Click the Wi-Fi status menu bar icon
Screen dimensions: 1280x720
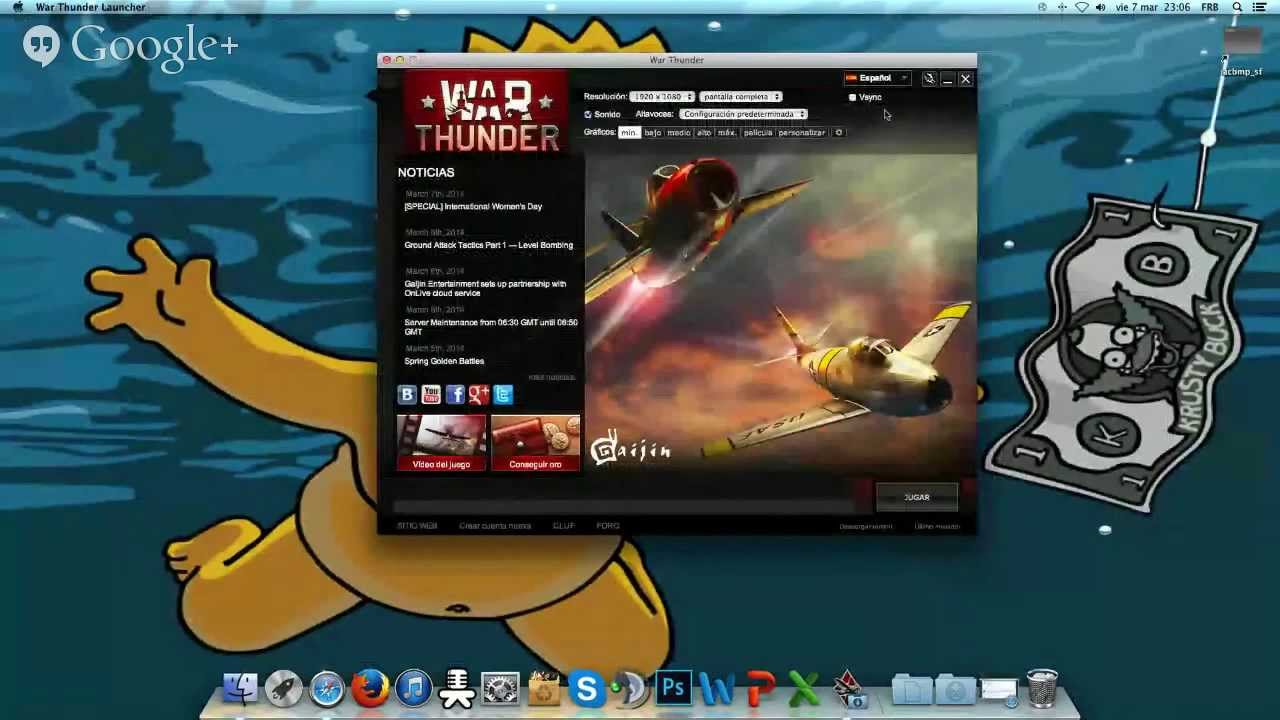point(1081,7)
